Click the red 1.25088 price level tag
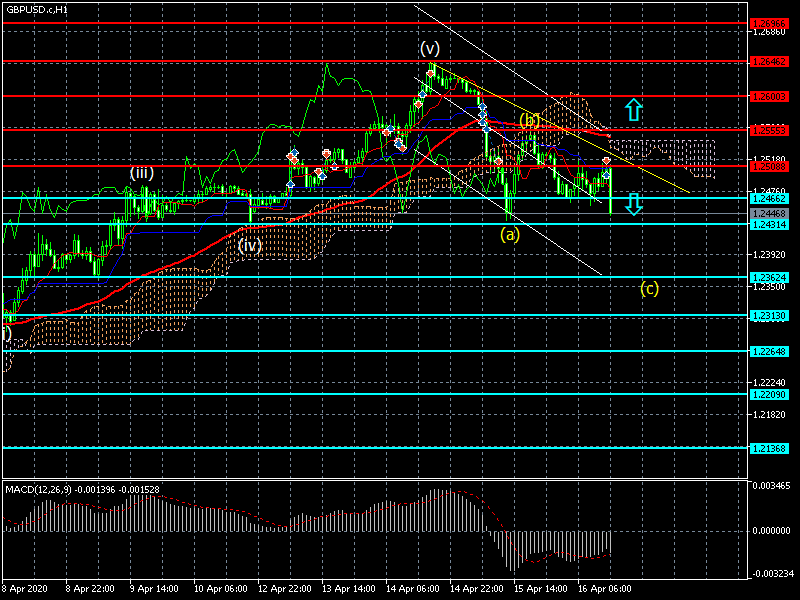 pos(769,166)
